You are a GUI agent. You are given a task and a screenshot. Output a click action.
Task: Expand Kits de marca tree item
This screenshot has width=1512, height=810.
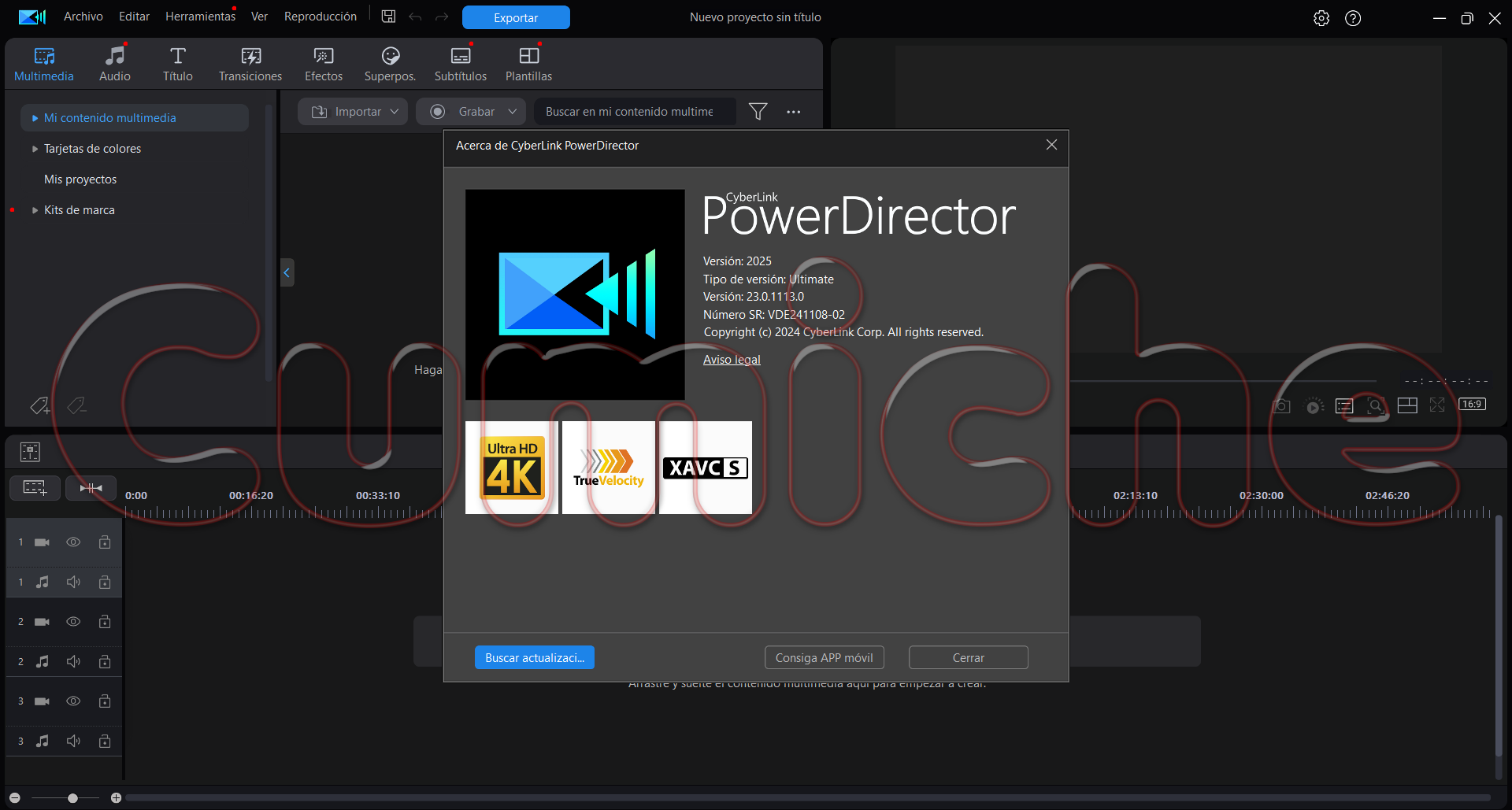[35, 210]
